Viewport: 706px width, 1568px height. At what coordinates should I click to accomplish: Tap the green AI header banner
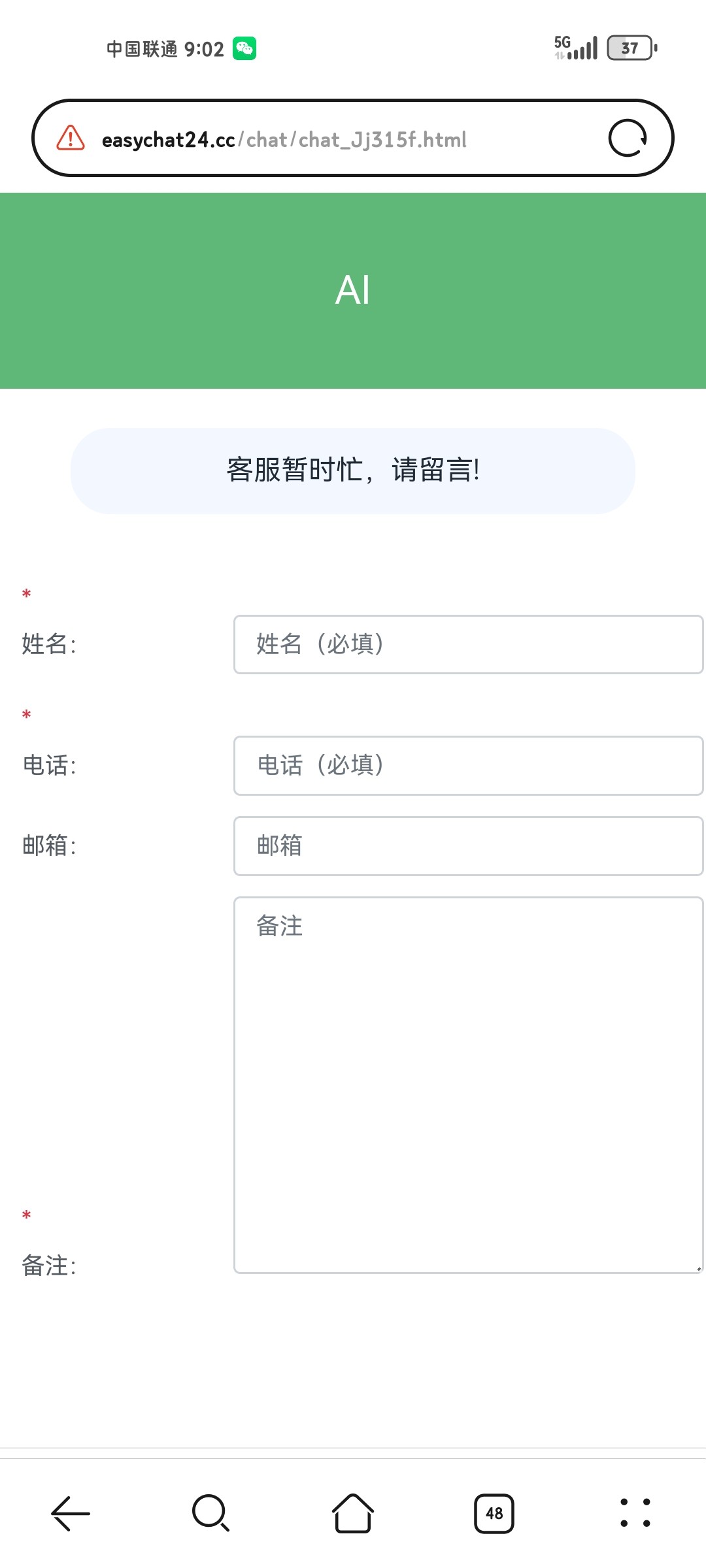tap(353, 291)
